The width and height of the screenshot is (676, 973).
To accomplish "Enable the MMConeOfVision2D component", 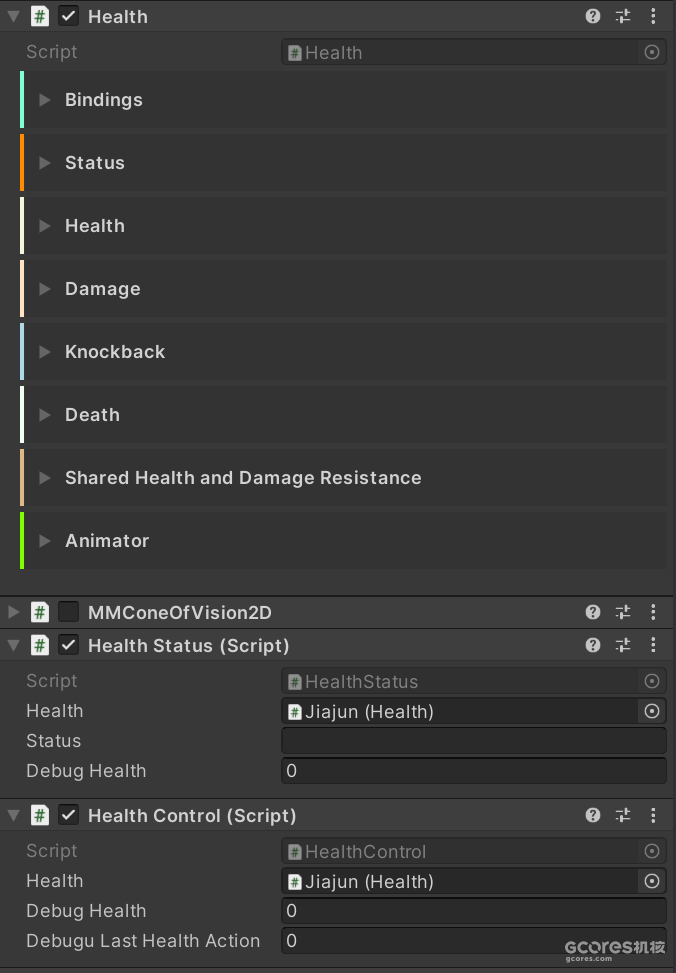I will 68,612.
